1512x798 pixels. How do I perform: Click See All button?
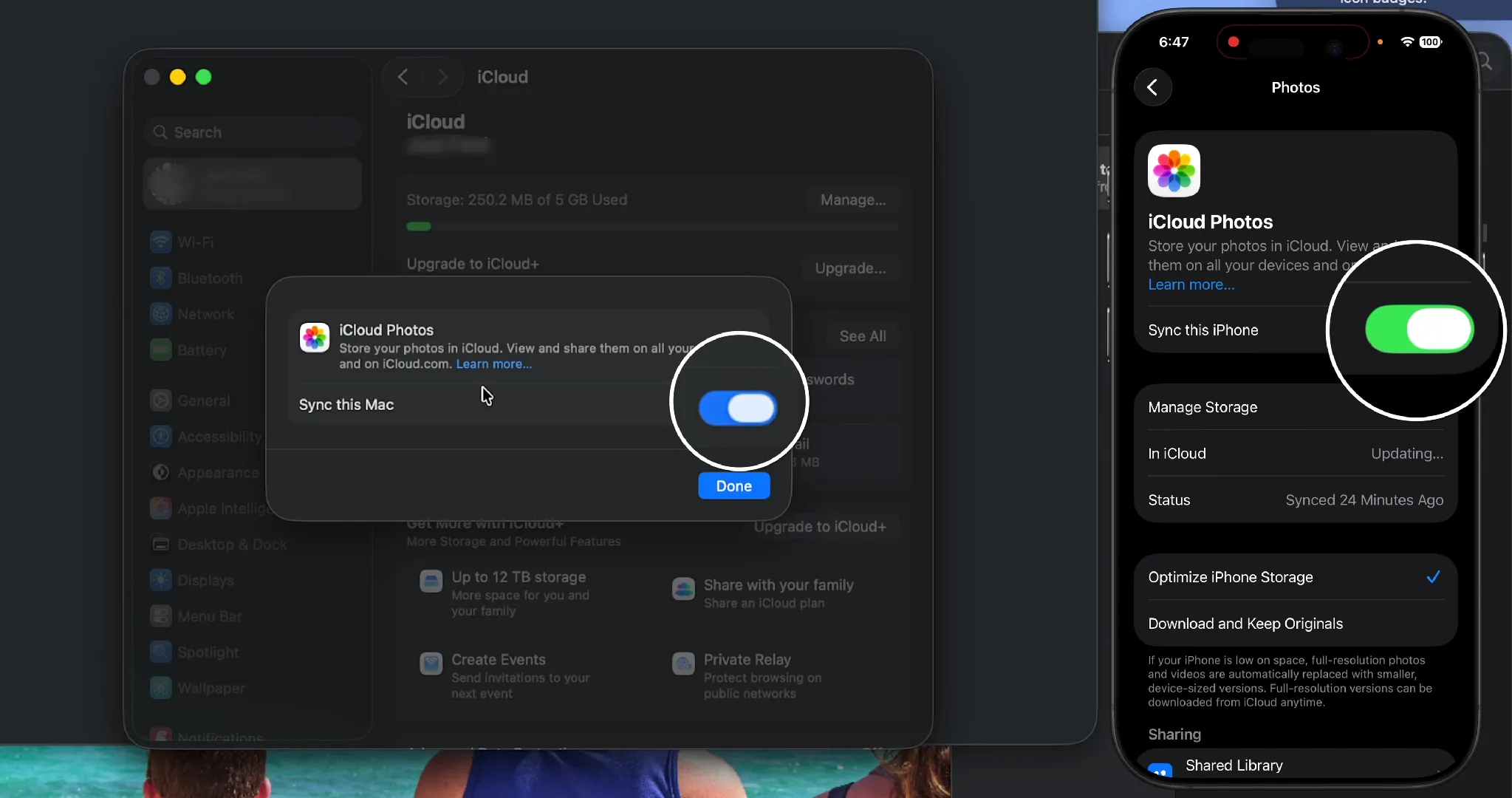pos(862,336)
